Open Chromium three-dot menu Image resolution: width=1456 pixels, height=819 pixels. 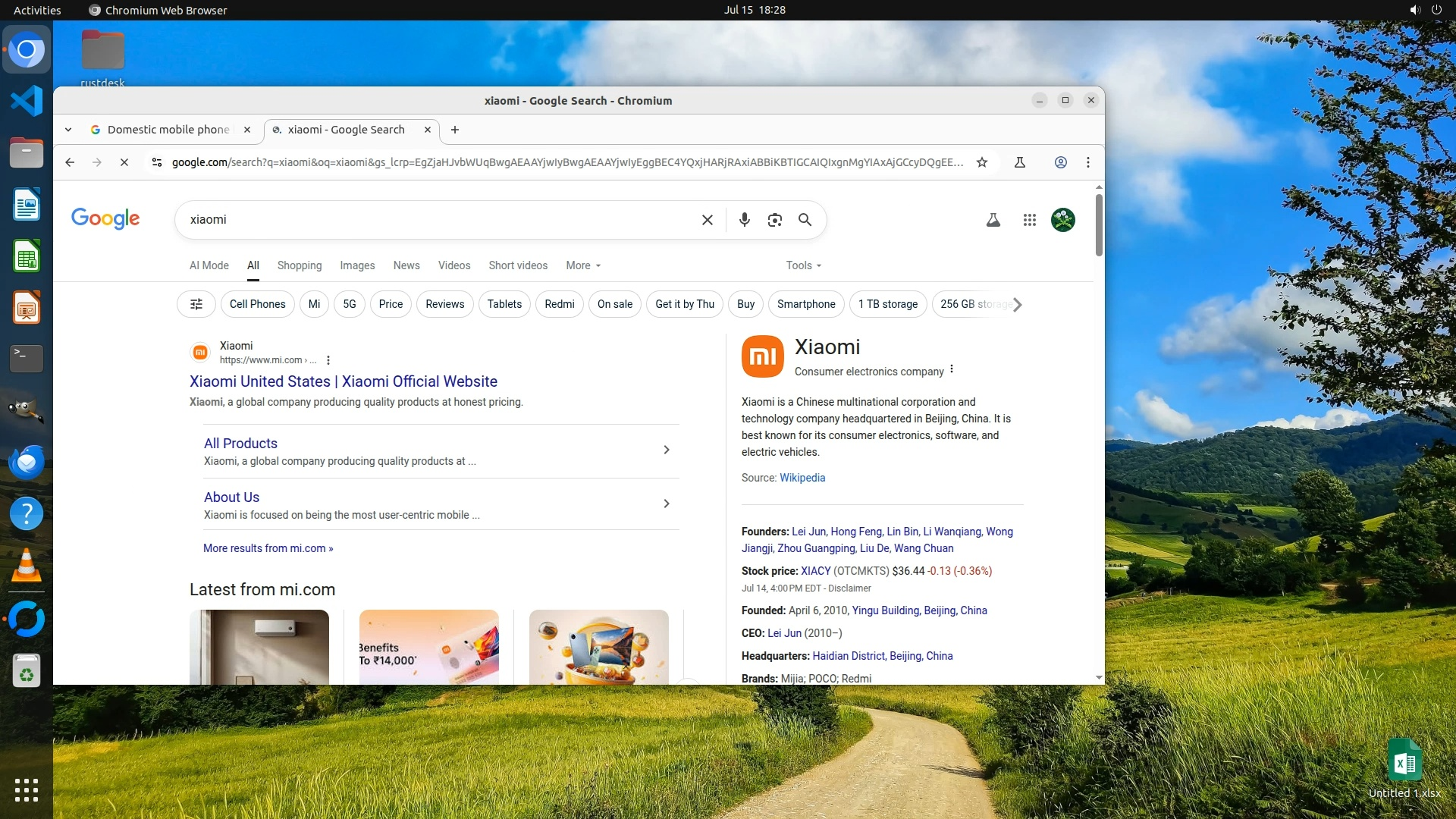click(x=1087, y=162)
